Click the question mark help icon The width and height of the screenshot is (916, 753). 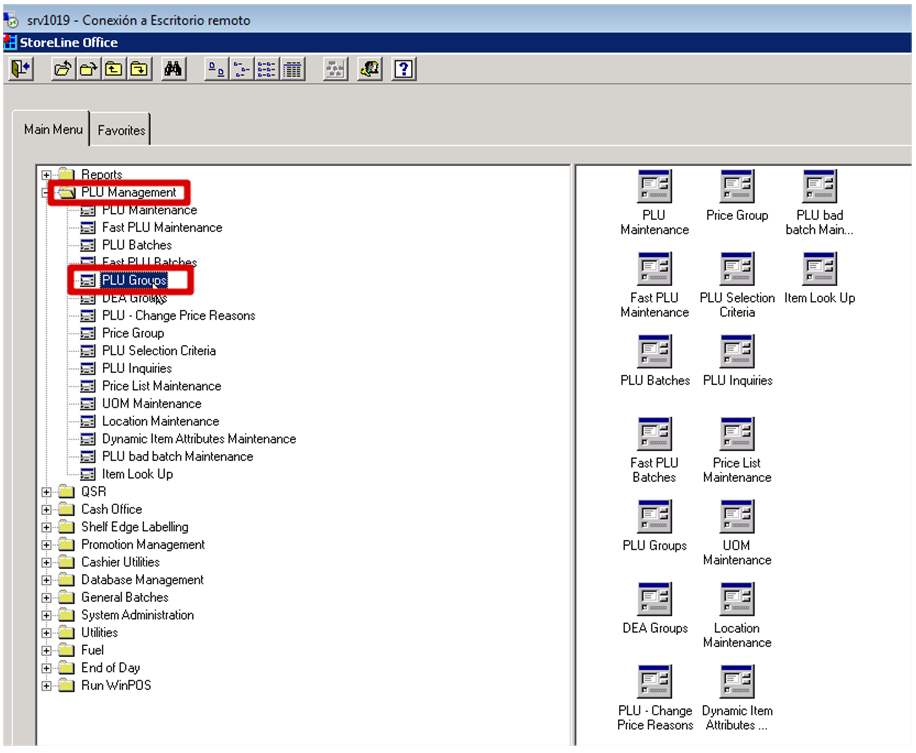403,69
